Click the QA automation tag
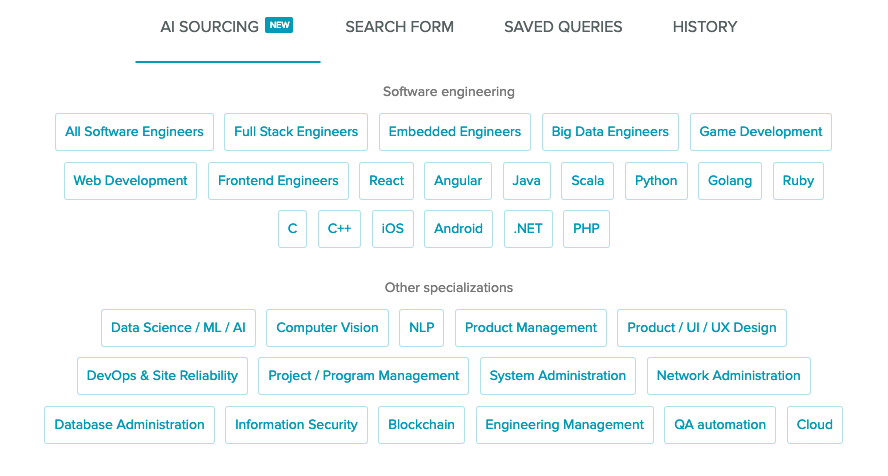888x476 pixels. coord(720,425)
